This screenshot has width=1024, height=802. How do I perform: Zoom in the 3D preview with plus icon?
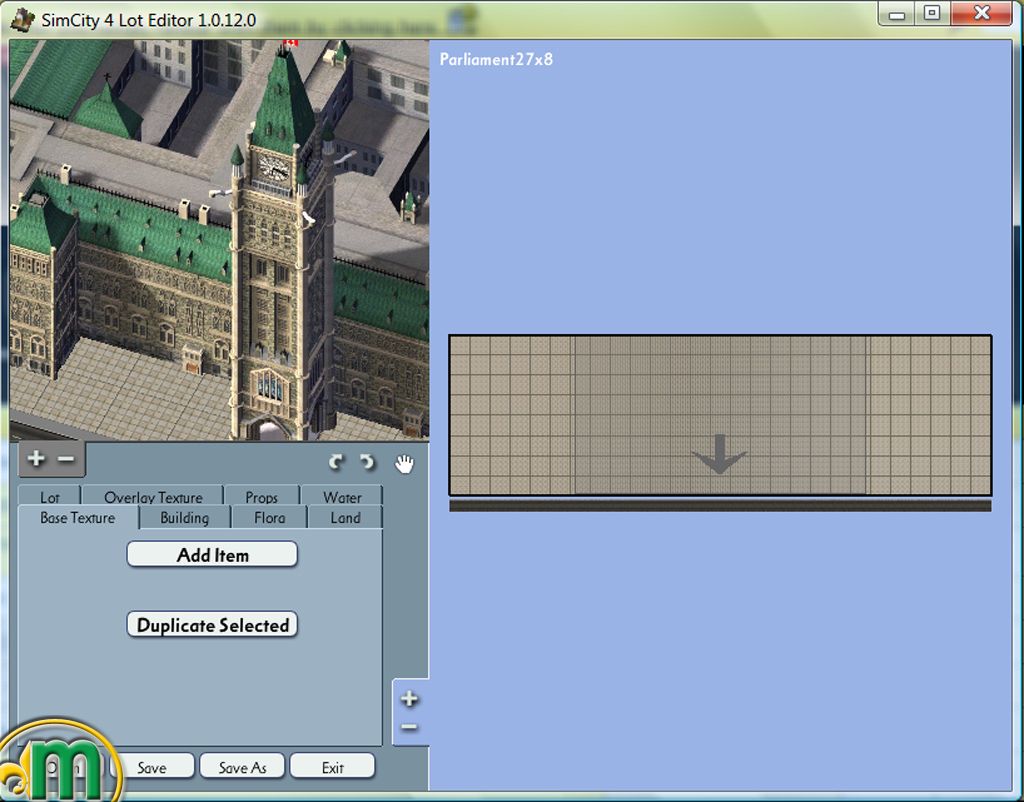37,458
